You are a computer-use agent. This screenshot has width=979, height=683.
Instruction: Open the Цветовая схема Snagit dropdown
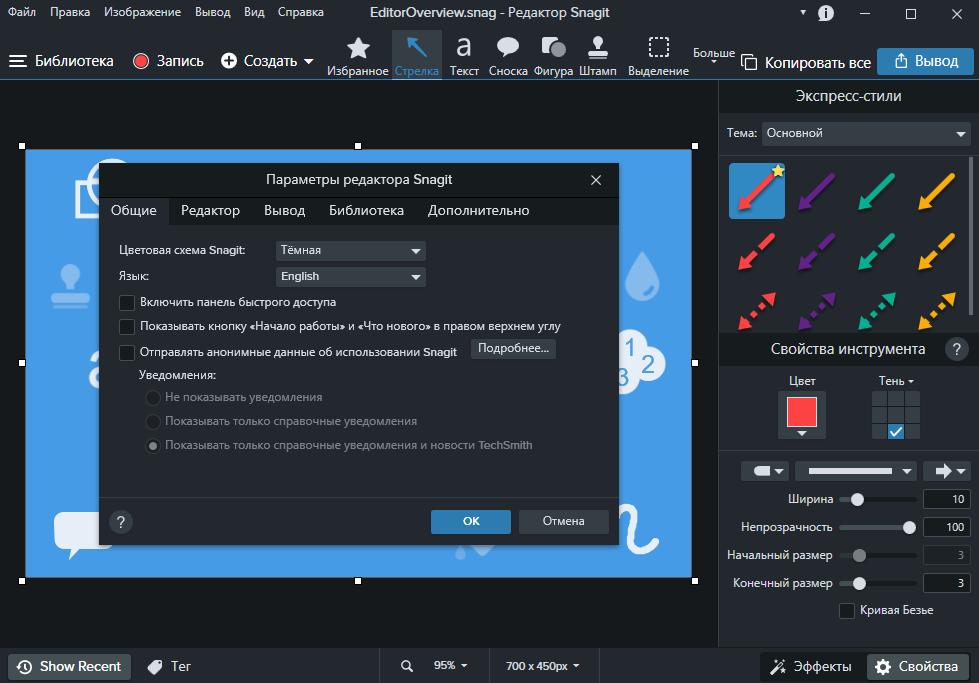[350, 250]
